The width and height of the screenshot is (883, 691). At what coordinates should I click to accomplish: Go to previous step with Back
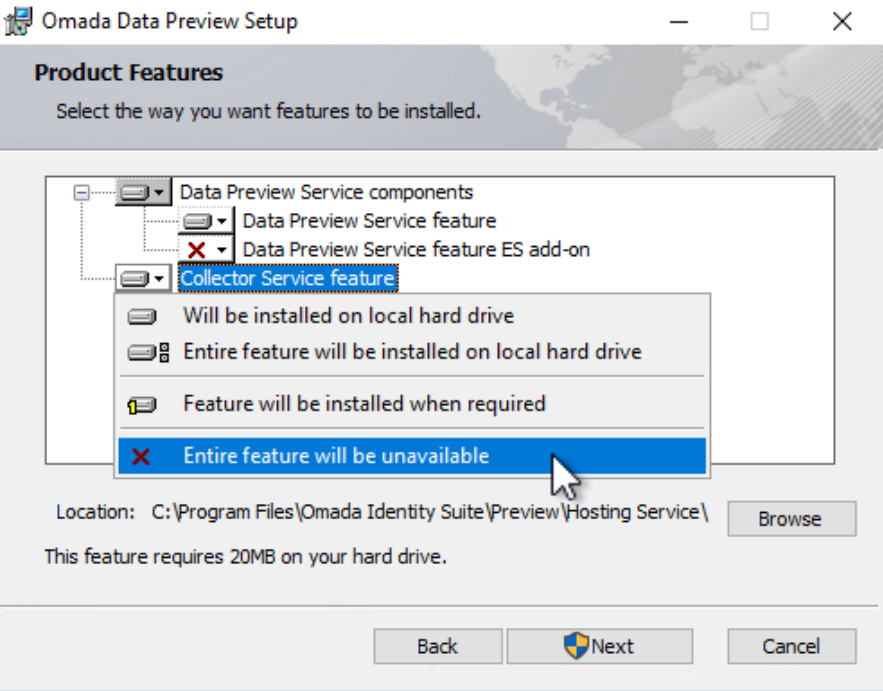438,646
